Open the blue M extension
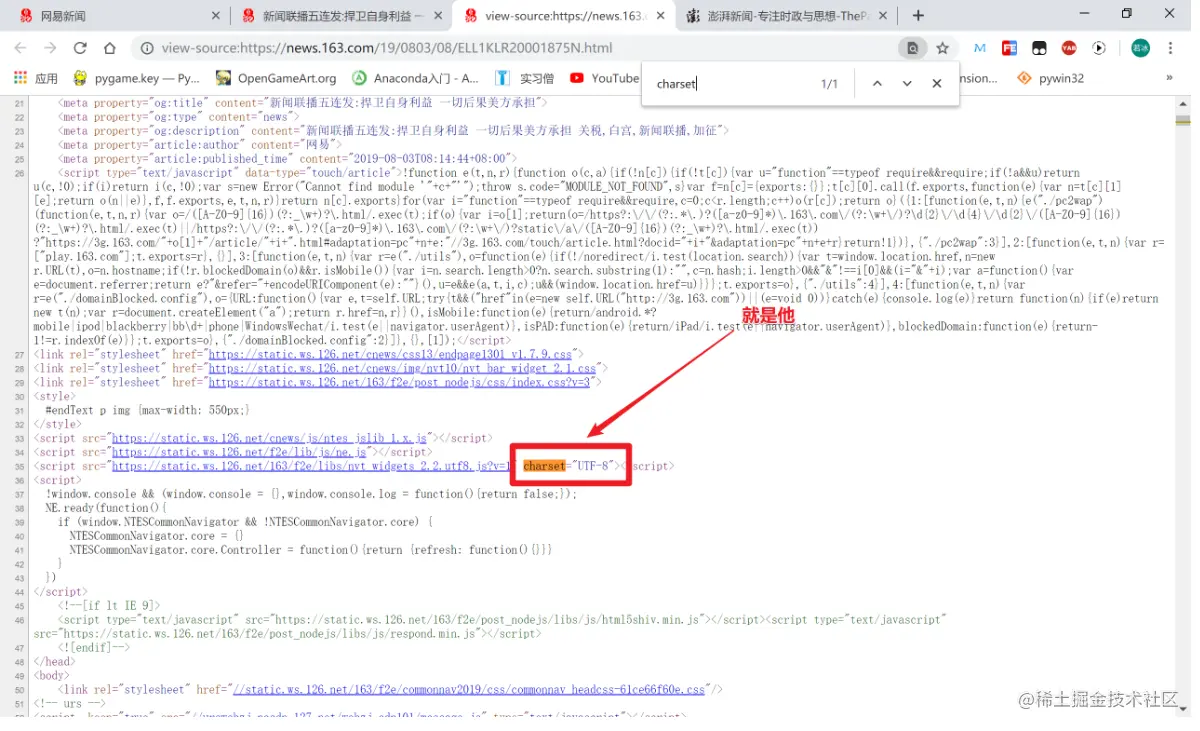The width and height of the screenshot is (1200, 731). [x=980, y=48]
